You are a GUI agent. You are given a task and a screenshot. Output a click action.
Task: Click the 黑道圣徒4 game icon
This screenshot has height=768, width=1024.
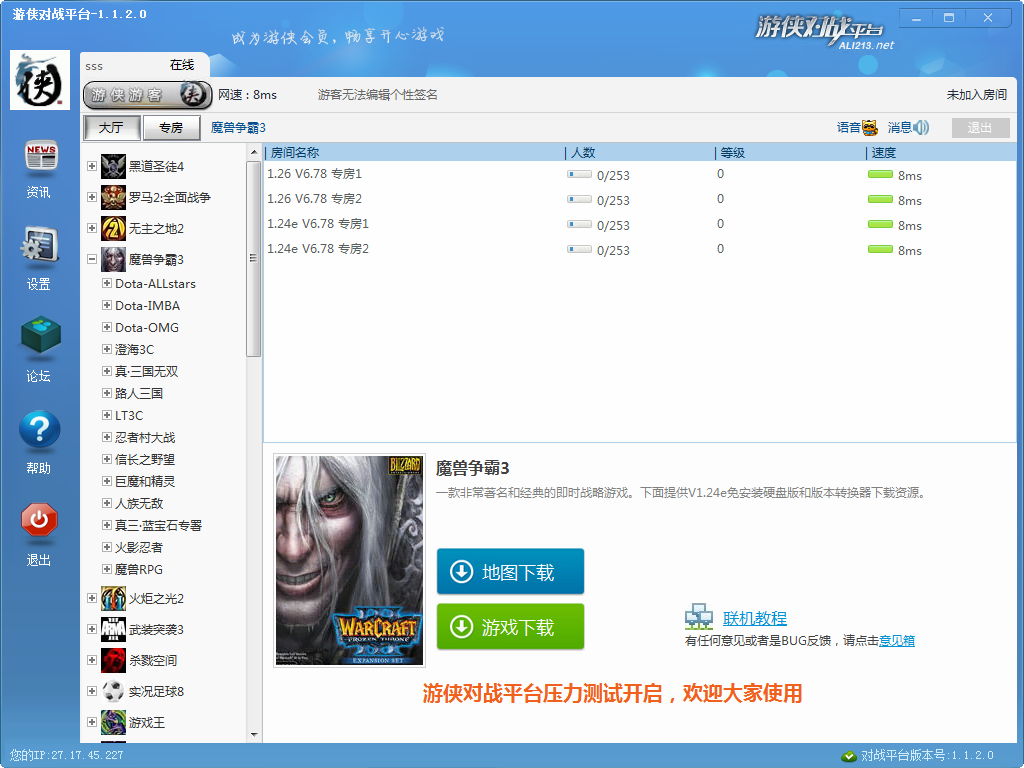point(113,167)
